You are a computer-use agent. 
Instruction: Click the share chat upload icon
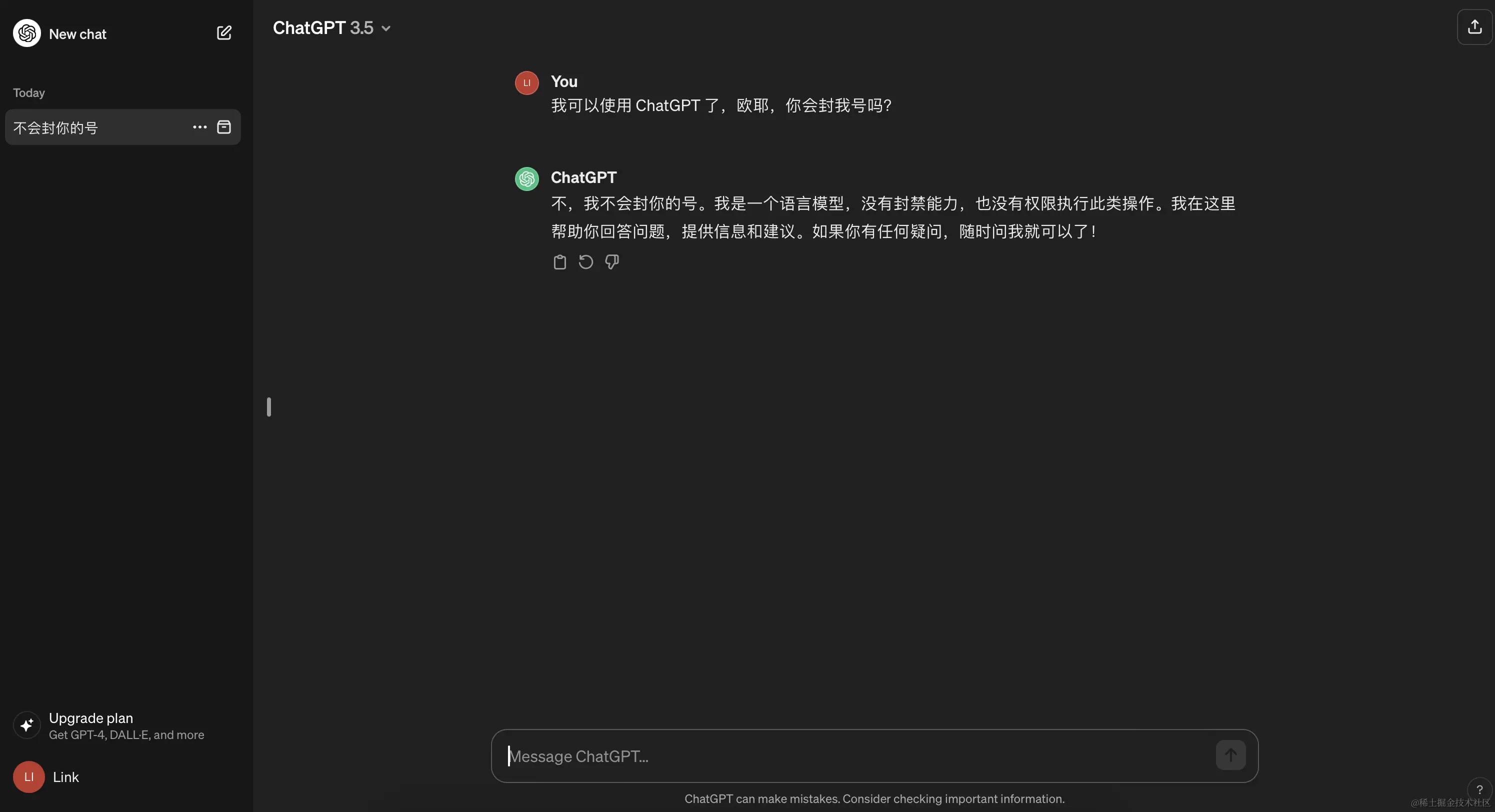tap(1474, 26)
